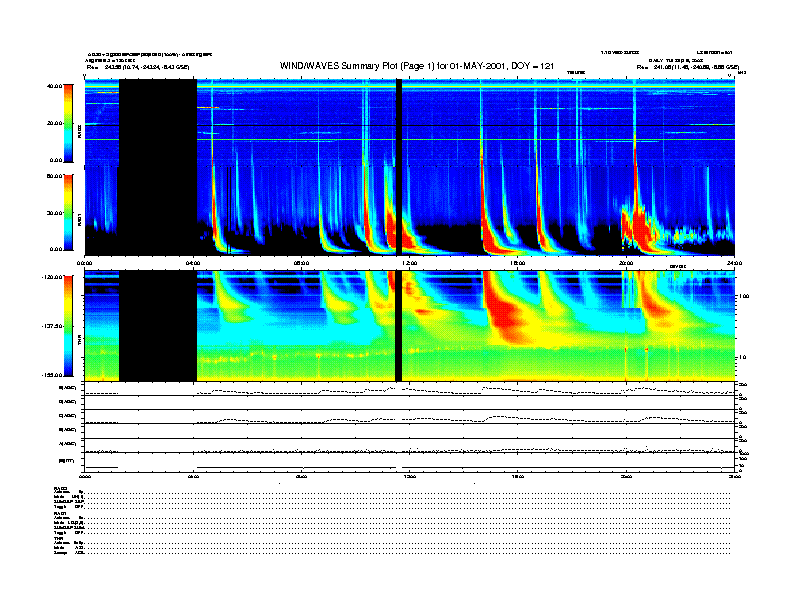The height and width of the screenshot is (612, 792).
Task: Click the bottom line-plot row label
Action: click(x=67, y=460)
